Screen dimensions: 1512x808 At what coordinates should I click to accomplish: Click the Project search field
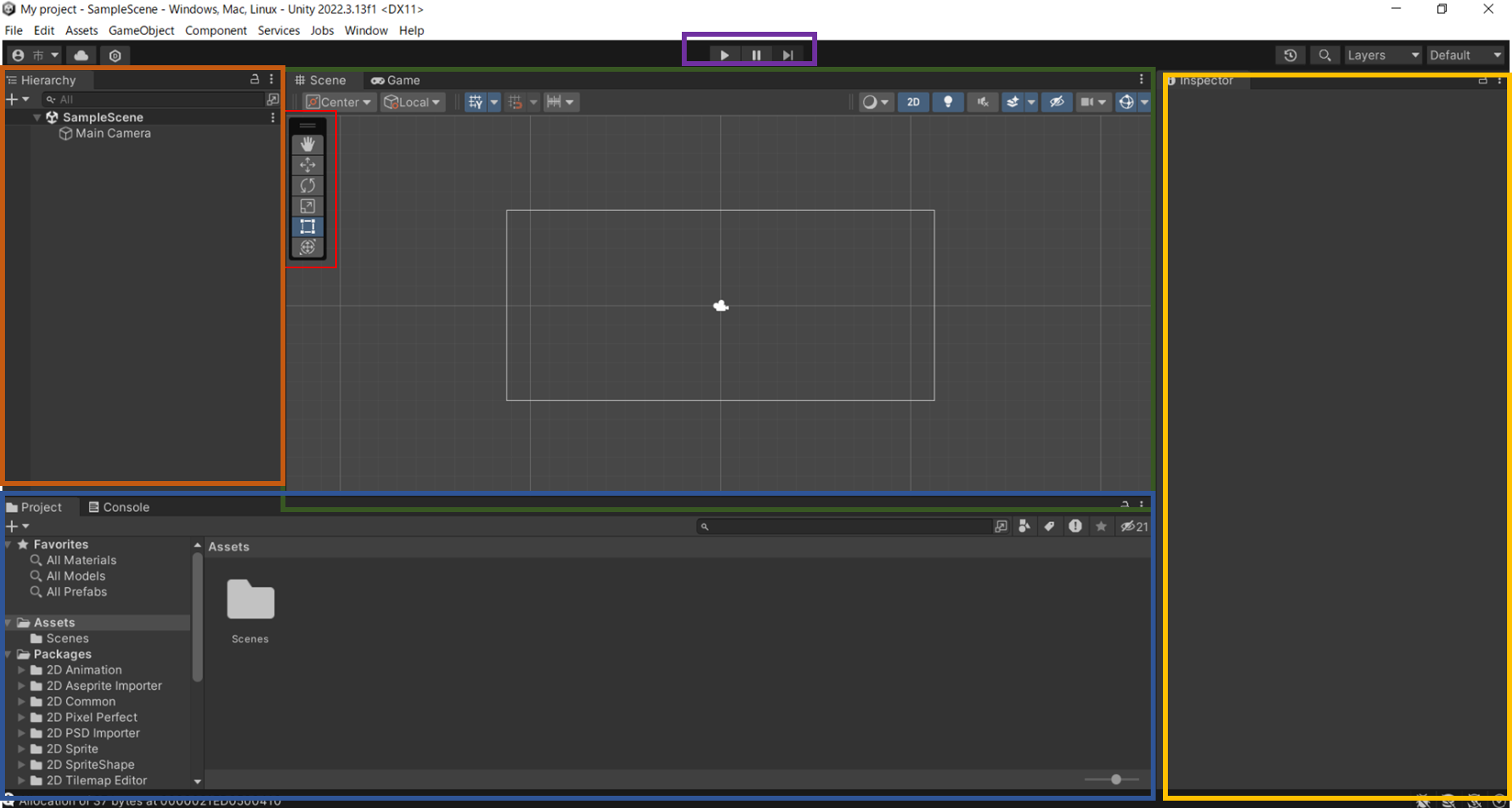[x=844, y=527]
